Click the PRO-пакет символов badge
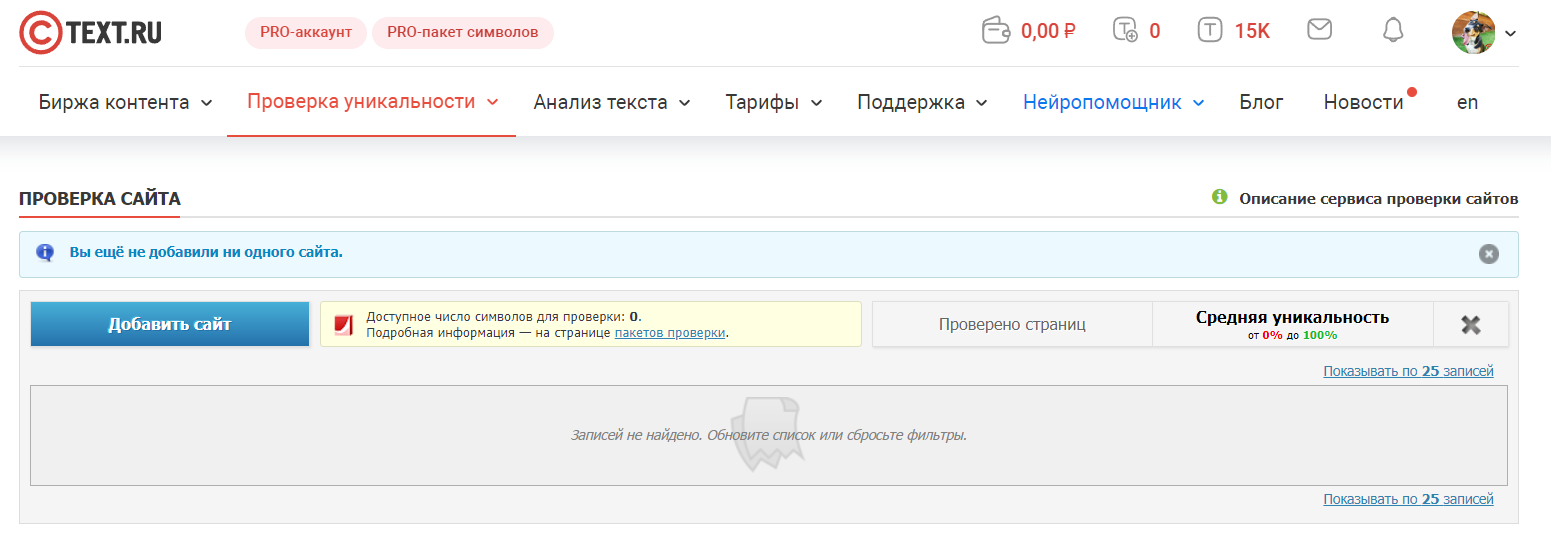 (463, 32)
